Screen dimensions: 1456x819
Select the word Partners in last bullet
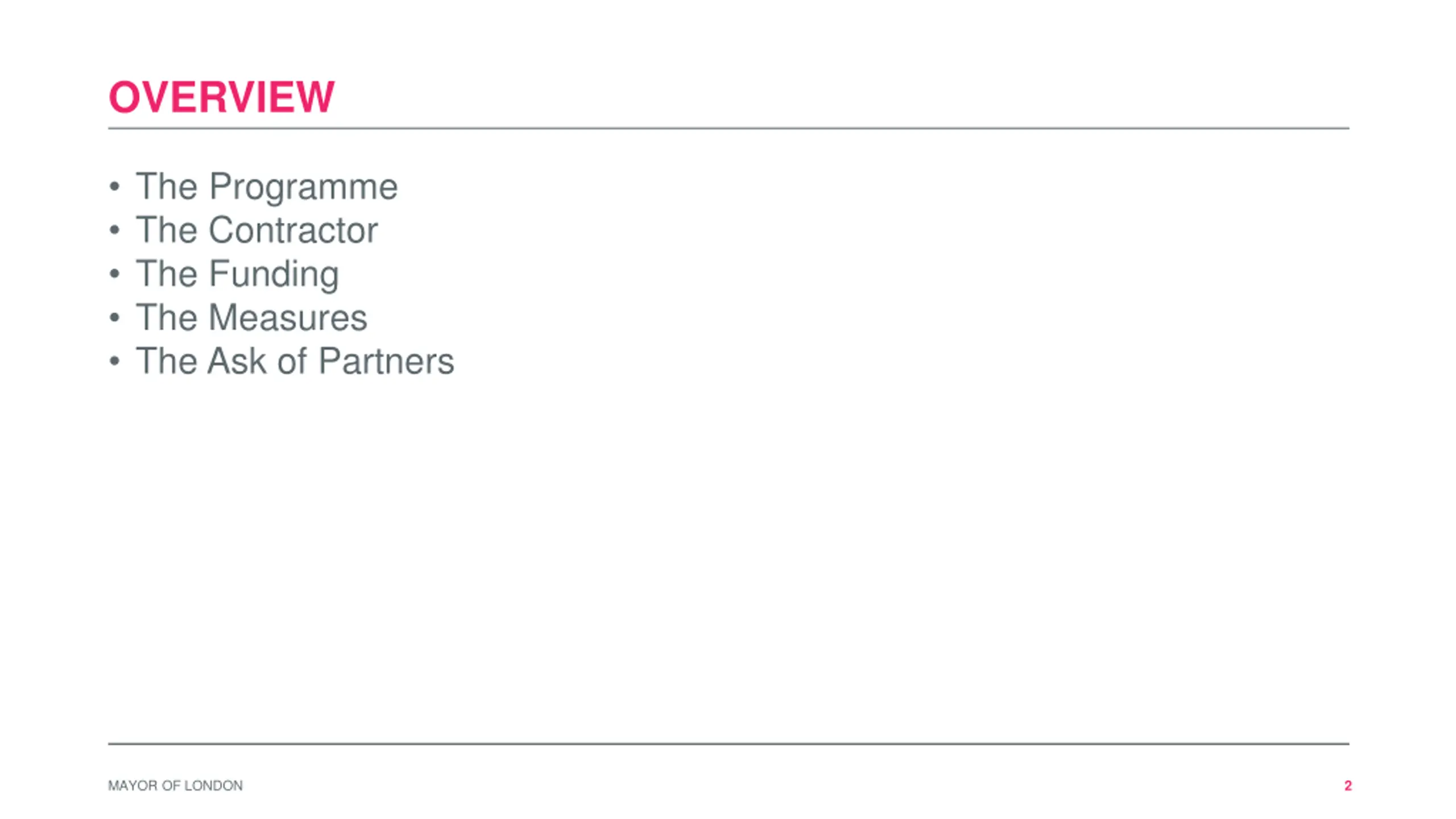click(x=386, y=361)
